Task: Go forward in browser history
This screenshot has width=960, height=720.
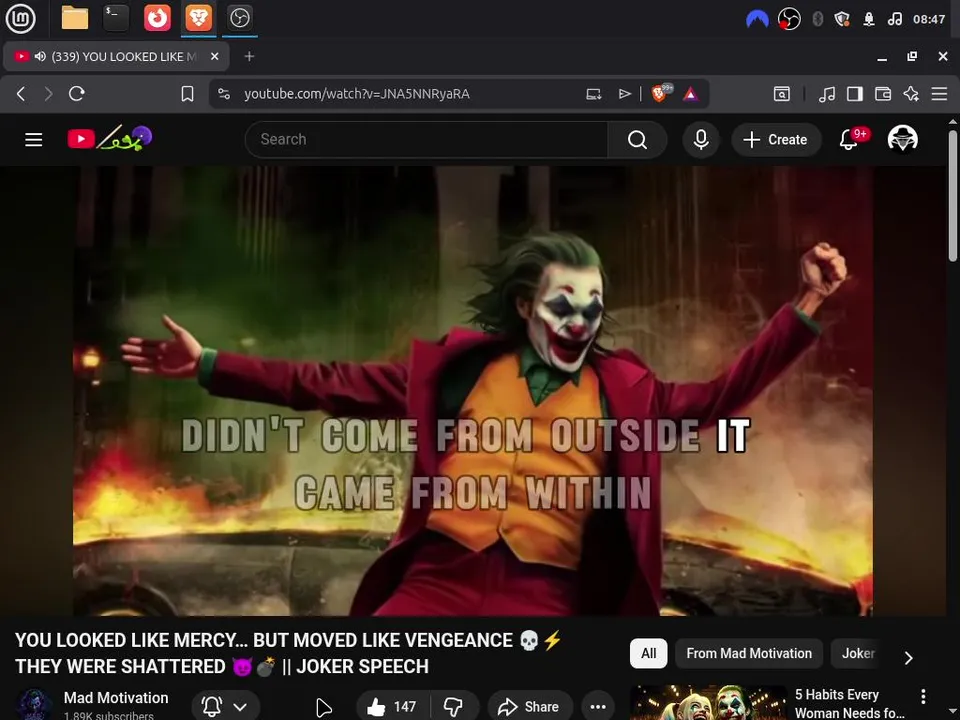Action: click(48, 94)
